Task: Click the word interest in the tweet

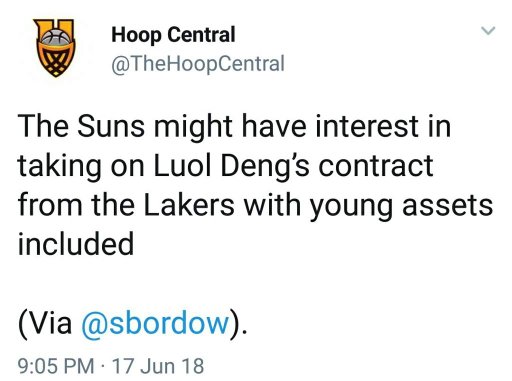Action: 362,126
